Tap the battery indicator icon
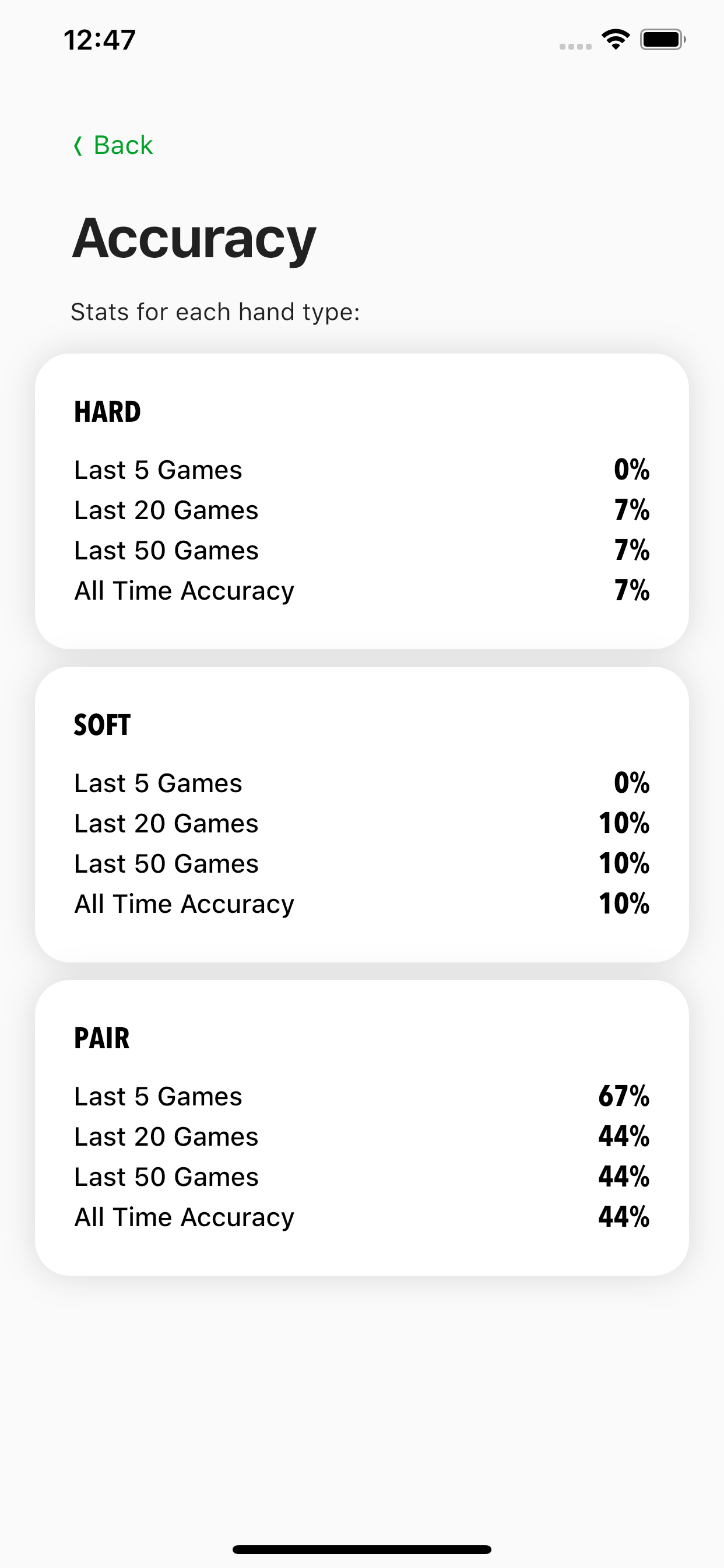This screenshot has height=1568, width=724. point(662,40)
